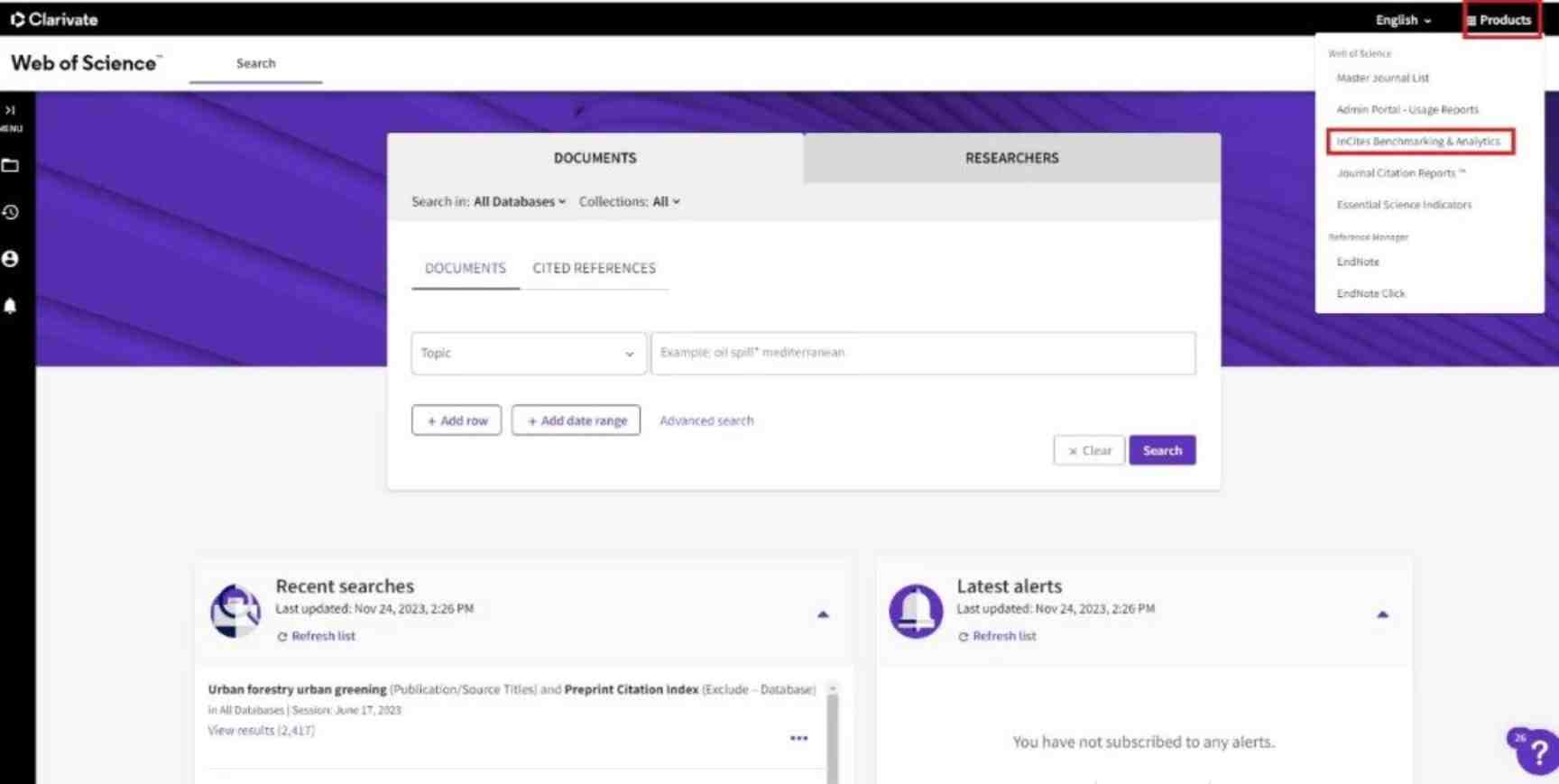The width and height of the screenshot is (1559, 784).
Task: Expand the left sidebar menu arrow
Action: (x=10, y=111)
